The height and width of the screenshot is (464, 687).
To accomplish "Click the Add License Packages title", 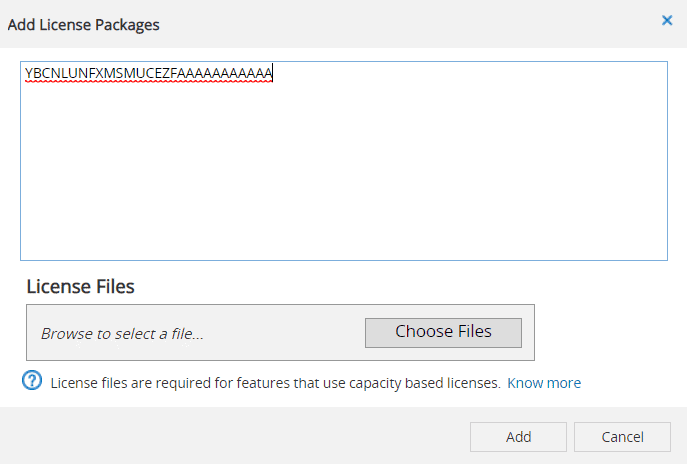I will pos(84,24).
